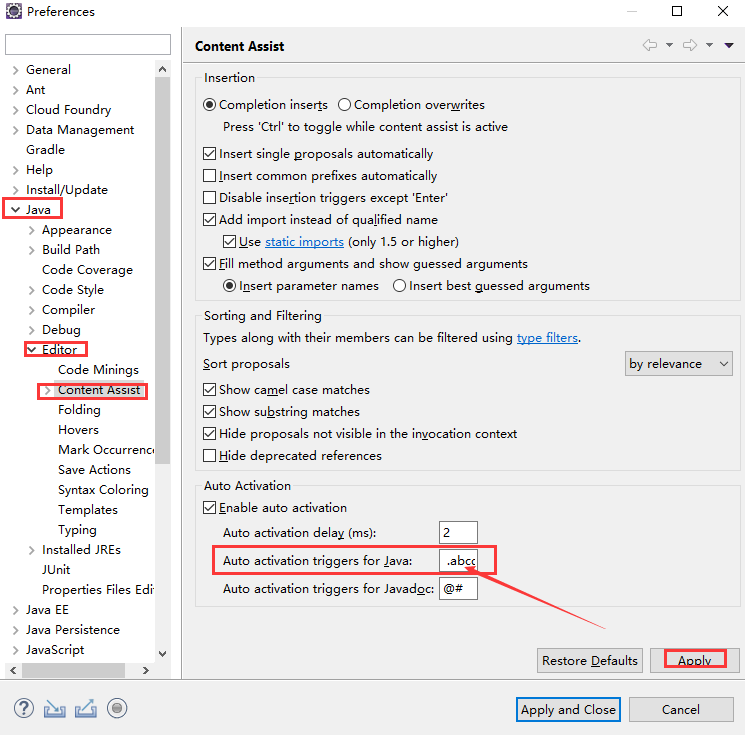Toggle Hide proposals not visible checkbox
The width and height of the screenshot is (745, 735).
click(x=210, y=433)
